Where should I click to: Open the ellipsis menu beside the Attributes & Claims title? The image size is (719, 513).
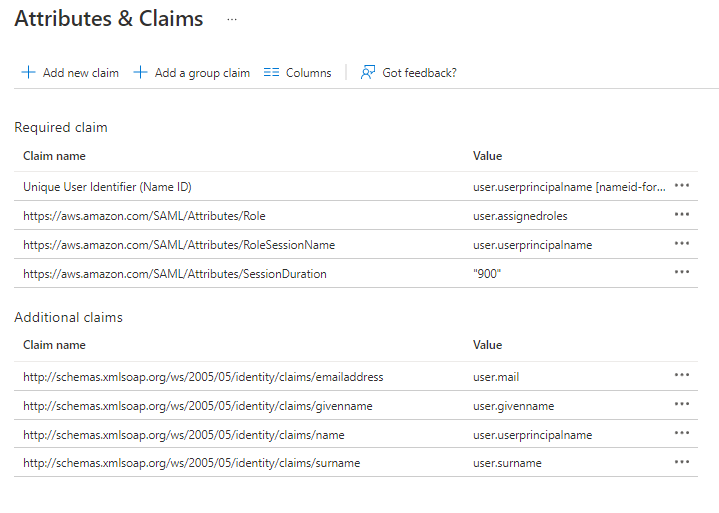tap(232, 19)
